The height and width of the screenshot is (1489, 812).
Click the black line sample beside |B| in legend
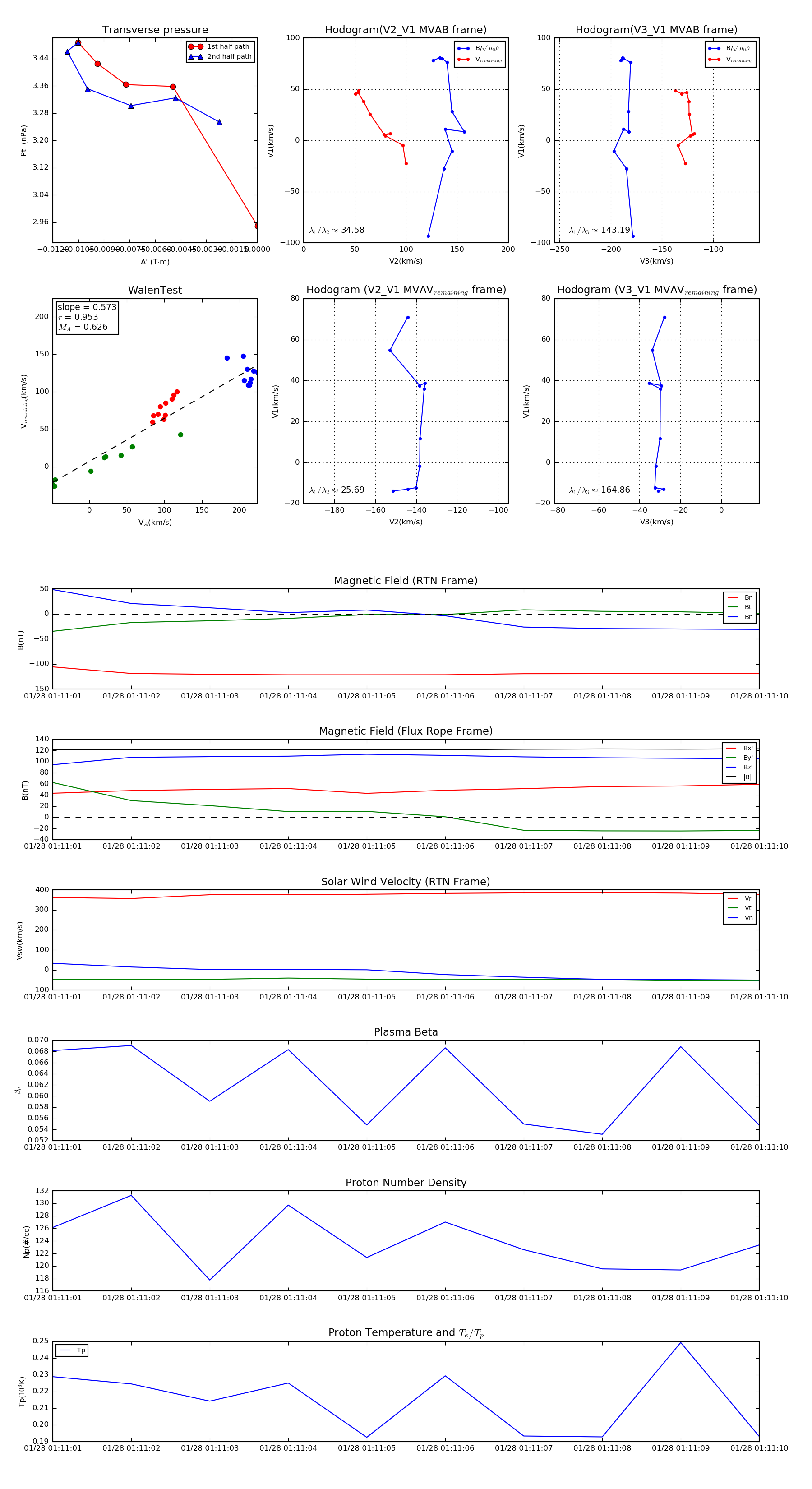(731, 777)
